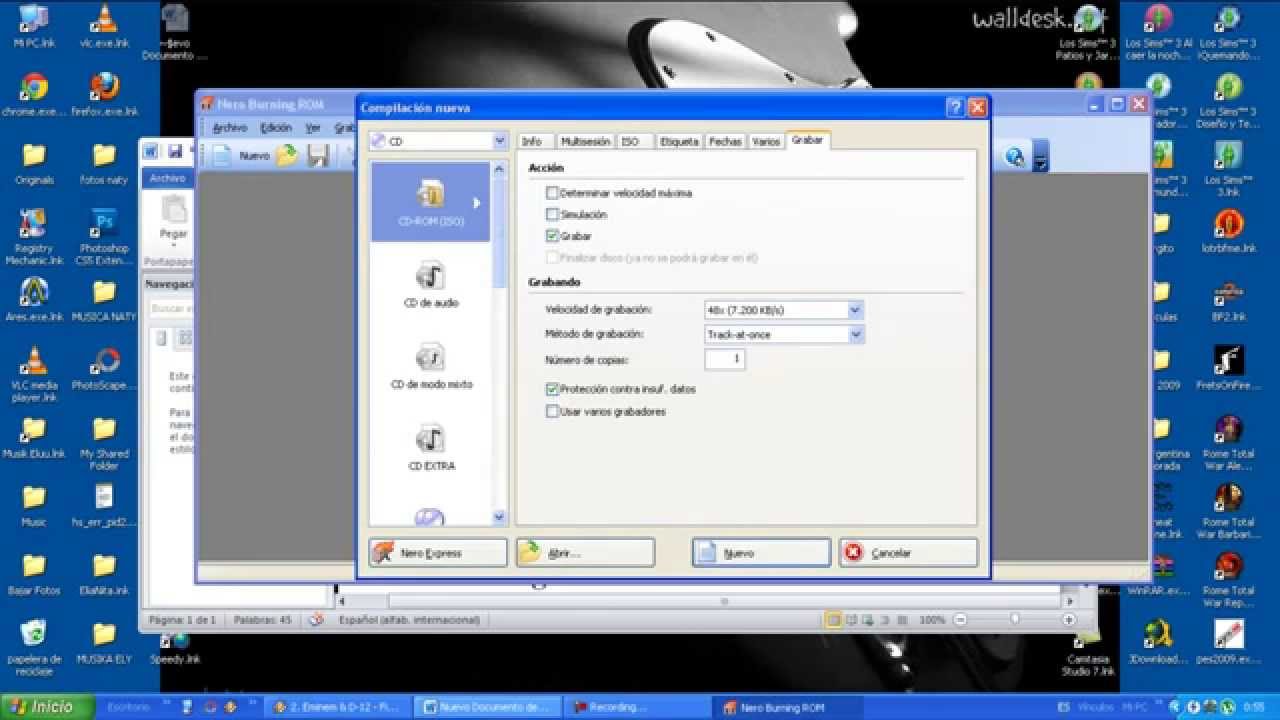Click the save disk icon in Nero toolbar

click(318, 156)
